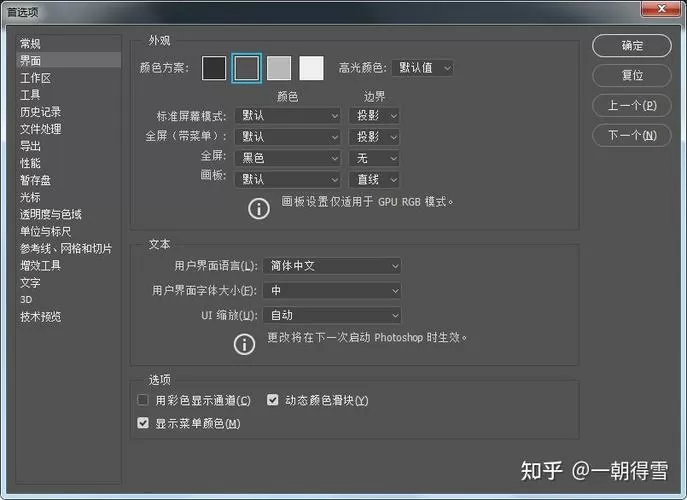
Task: Click the info icon beside the artboard settings note
Action: point(259,209)
